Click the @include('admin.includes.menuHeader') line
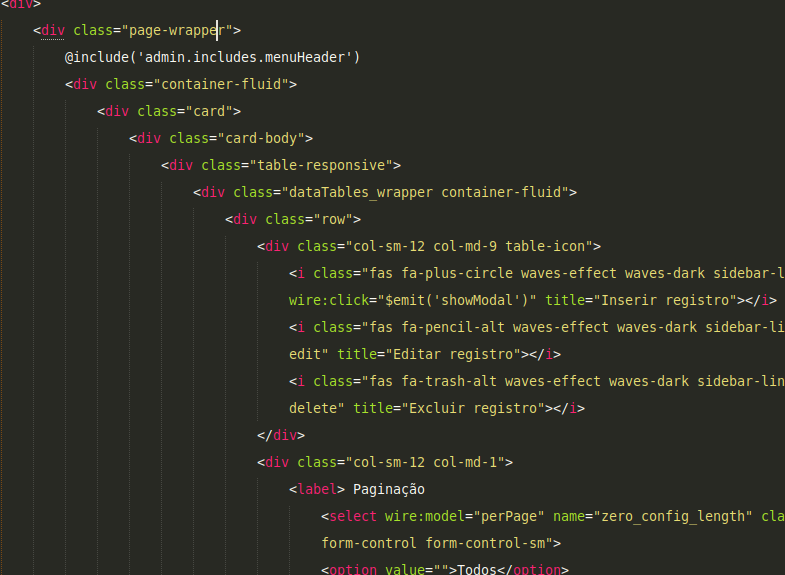 [212, 58]
